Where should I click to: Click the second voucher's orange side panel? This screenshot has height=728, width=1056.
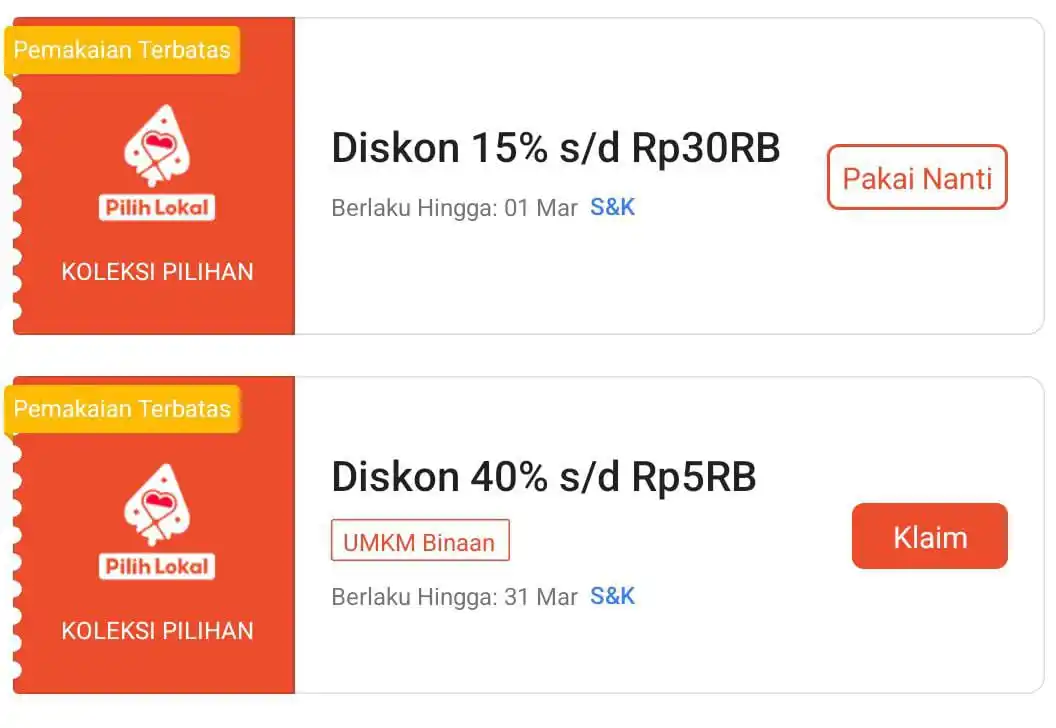click(154, 535)
